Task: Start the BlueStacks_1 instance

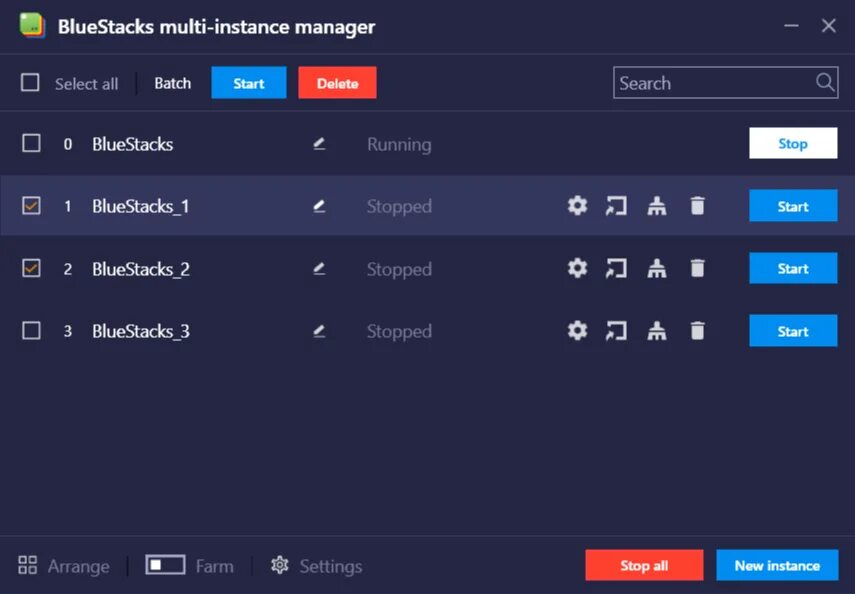Action: point(793,206)
